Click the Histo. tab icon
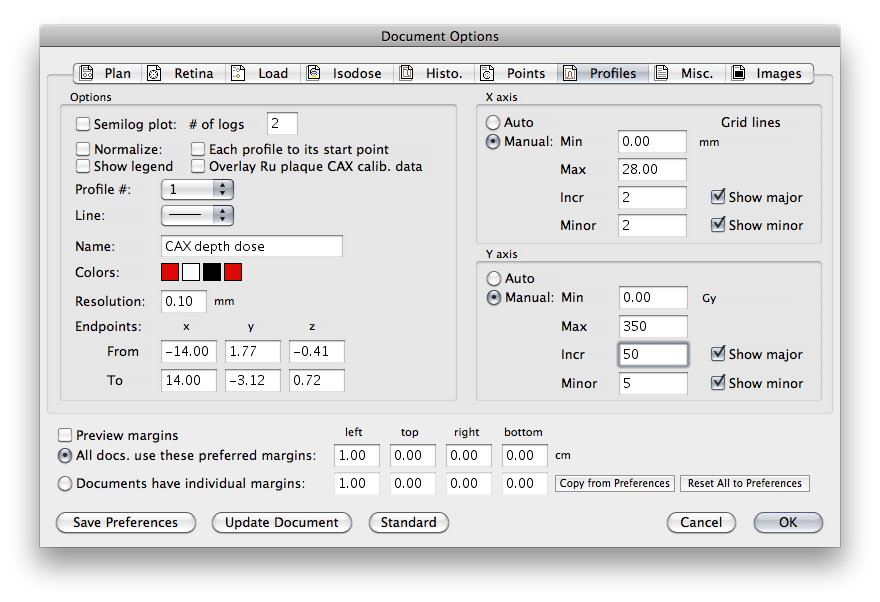 [x=406, y=73]
